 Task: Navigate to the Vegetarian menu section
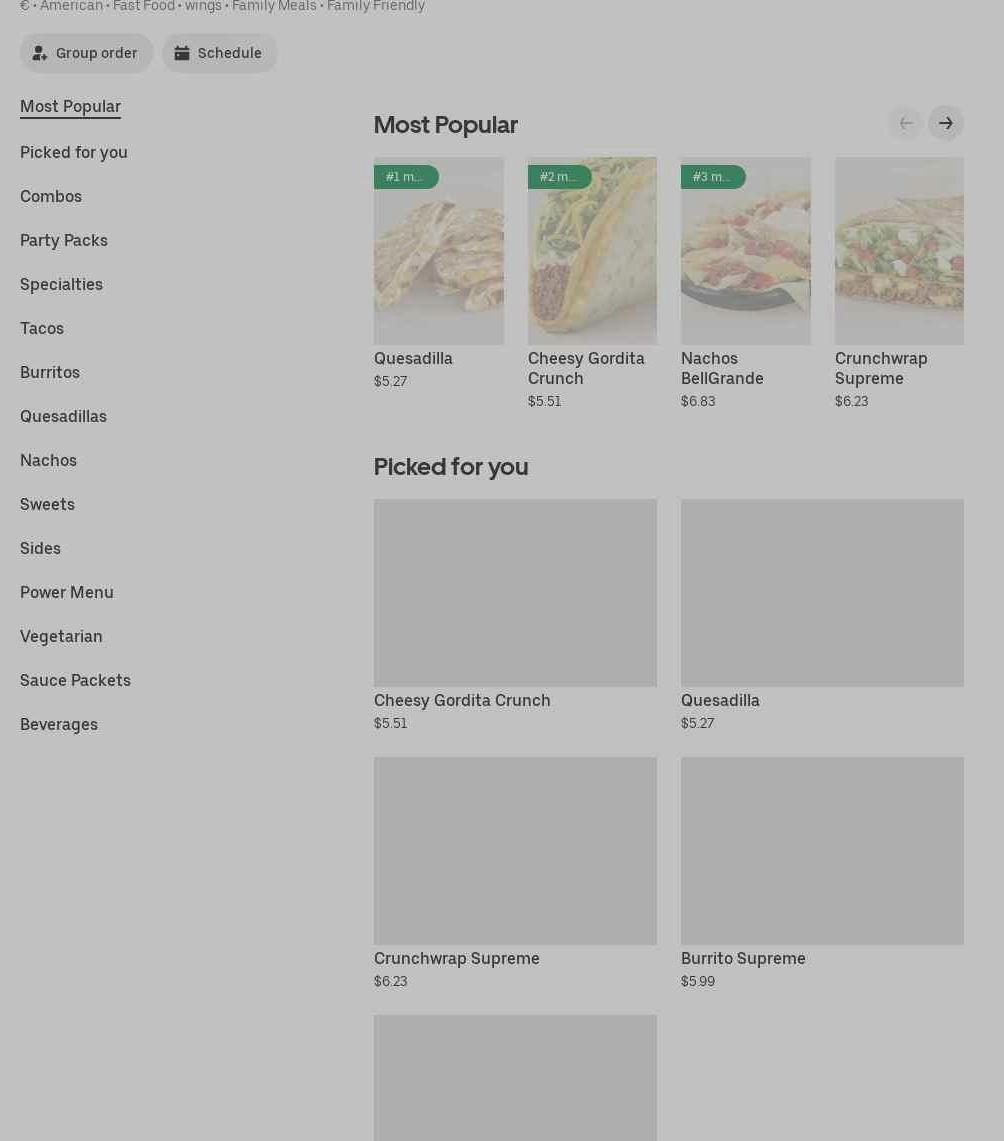click(61, 636)
